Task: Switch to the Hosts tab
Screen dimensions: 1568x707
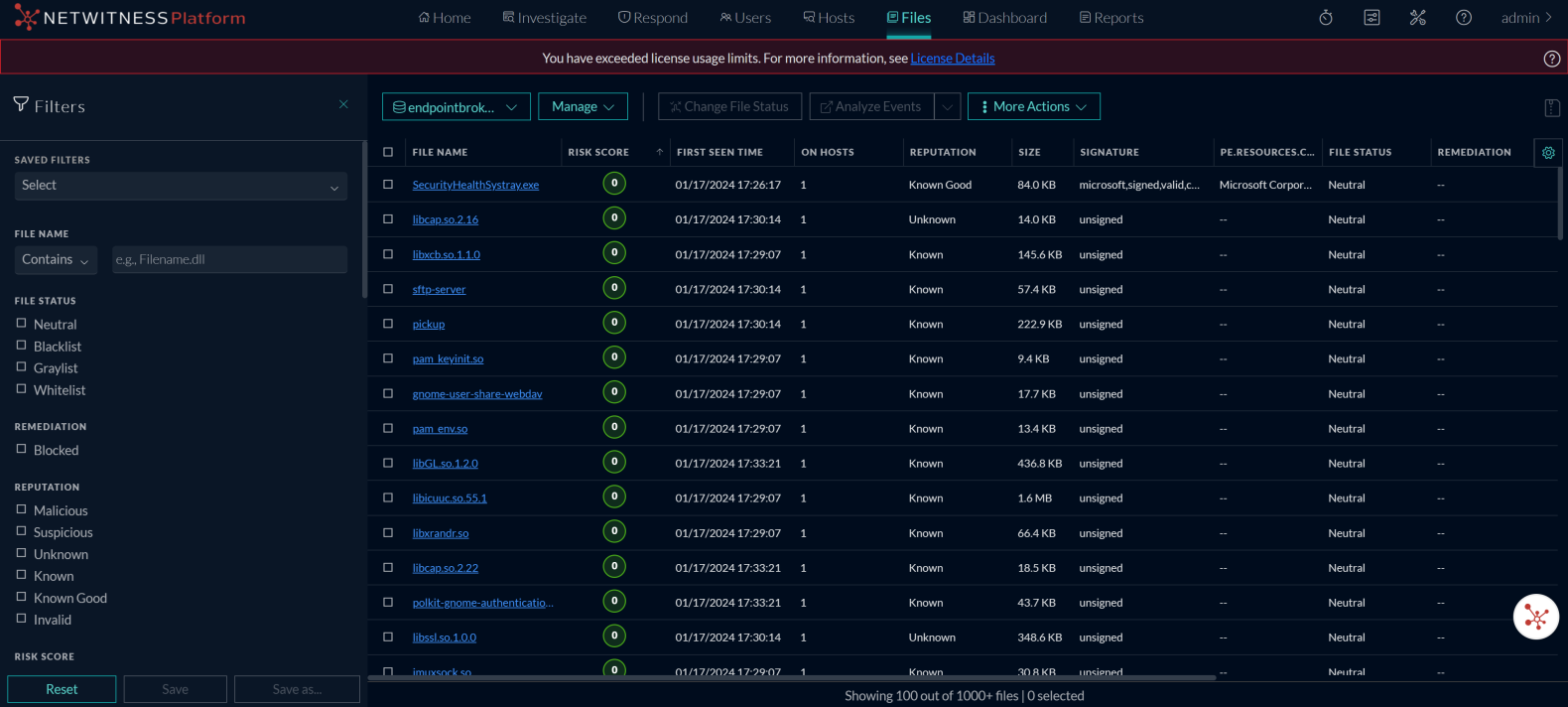Action: pyautogui.click(x=829, y=18)
